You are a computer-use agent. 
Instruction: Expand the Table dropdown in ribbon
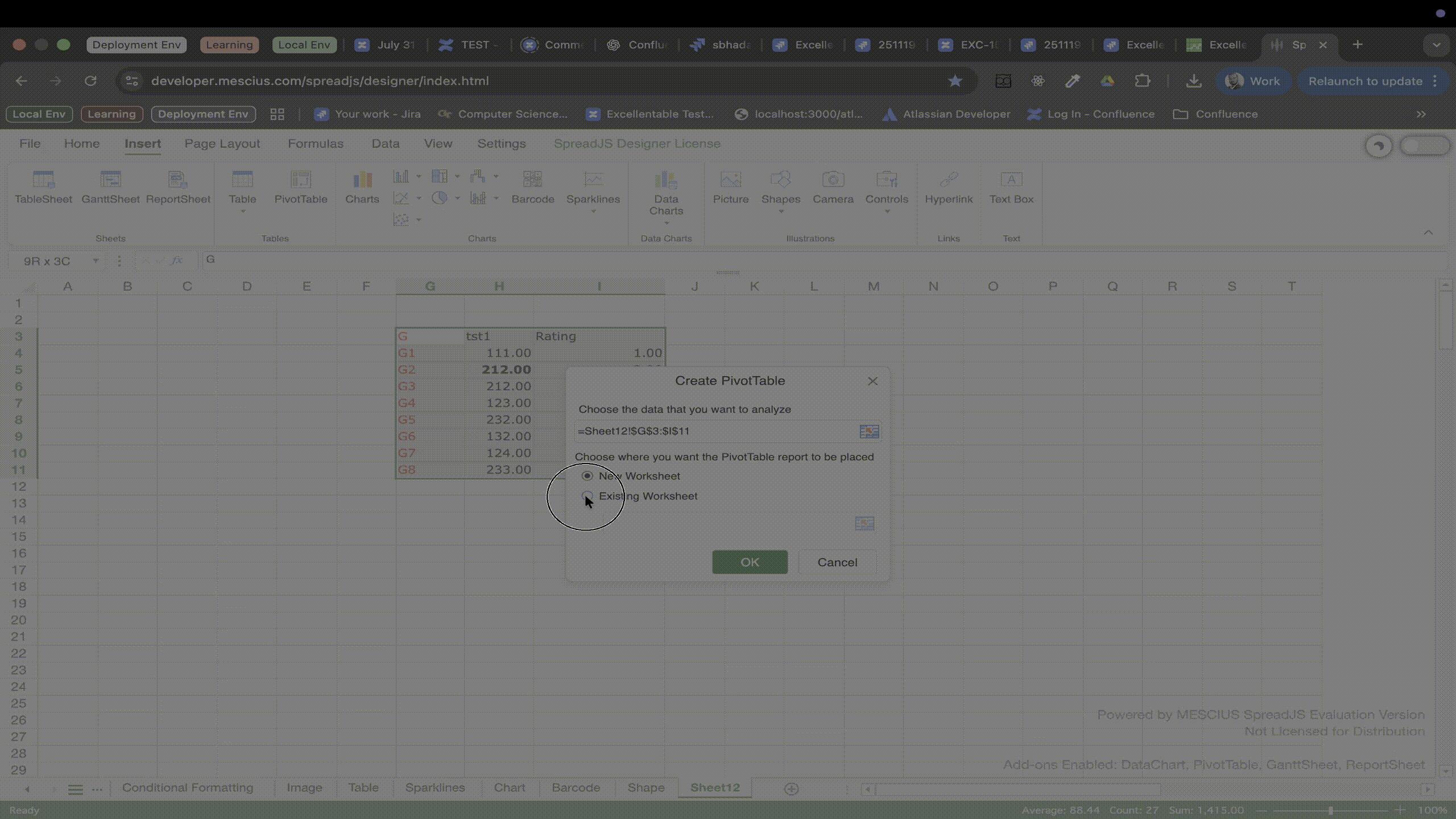242,211
